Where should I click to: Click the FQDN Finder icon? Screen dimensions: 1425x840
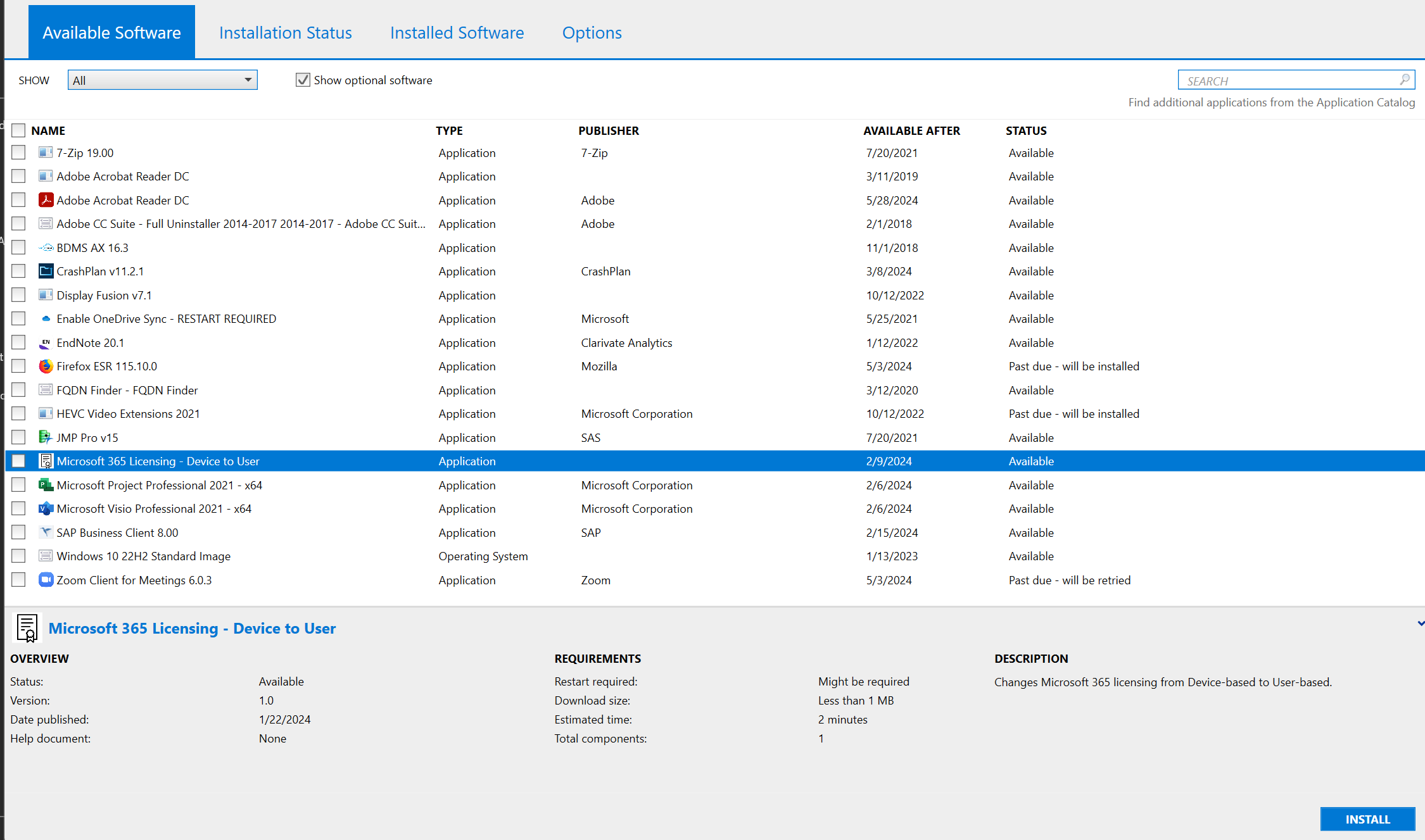point(46,390)
